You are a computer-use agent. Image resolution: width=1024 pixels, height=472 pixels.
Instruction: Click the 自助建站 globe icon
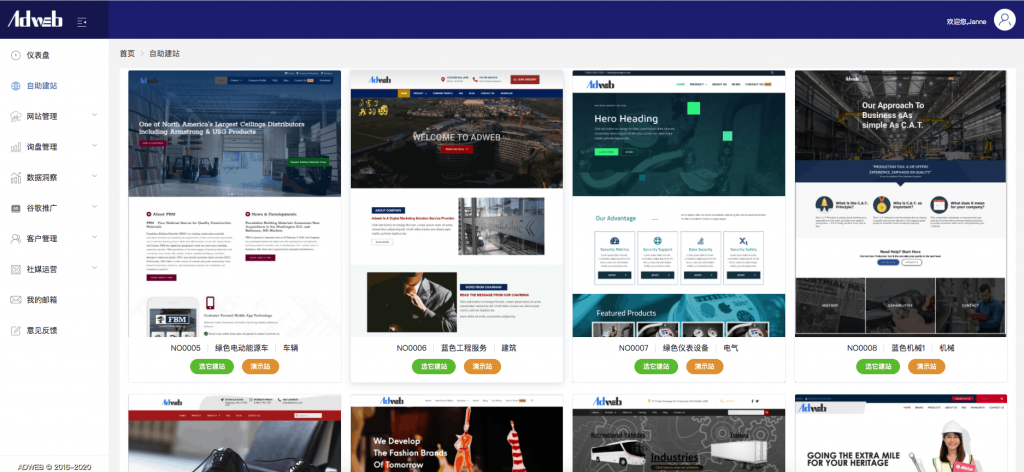(x=16, y=86)
